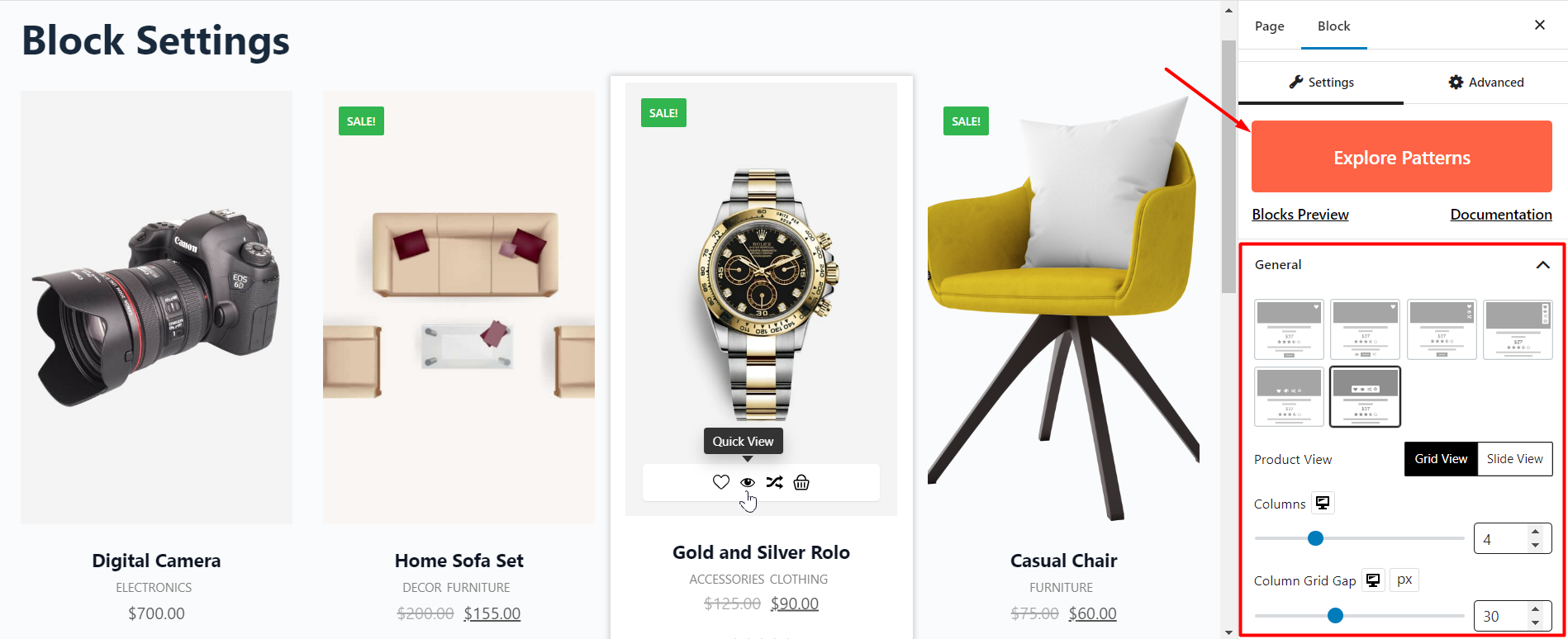Image resolution: width=1568 pixels, height=639 pixels.
Task: Click the Columns slider handle
Action: [1316, 538]
